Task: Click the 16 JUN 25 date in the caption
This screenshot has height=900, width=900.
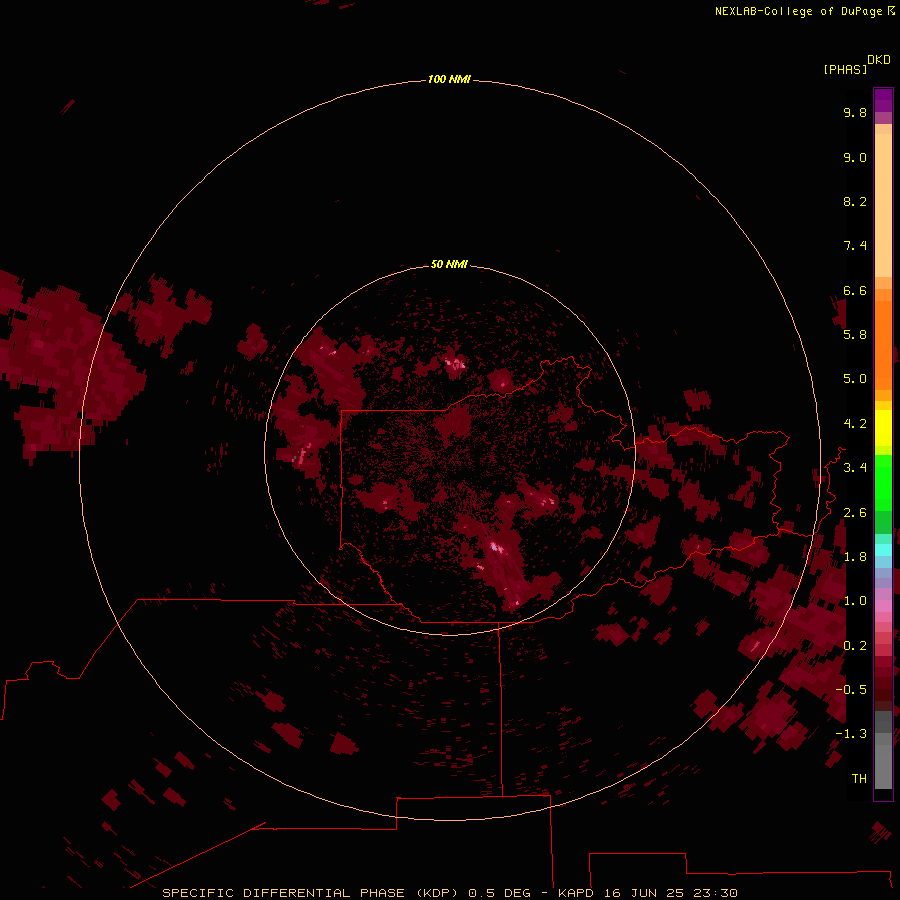Action: [643, 893]
